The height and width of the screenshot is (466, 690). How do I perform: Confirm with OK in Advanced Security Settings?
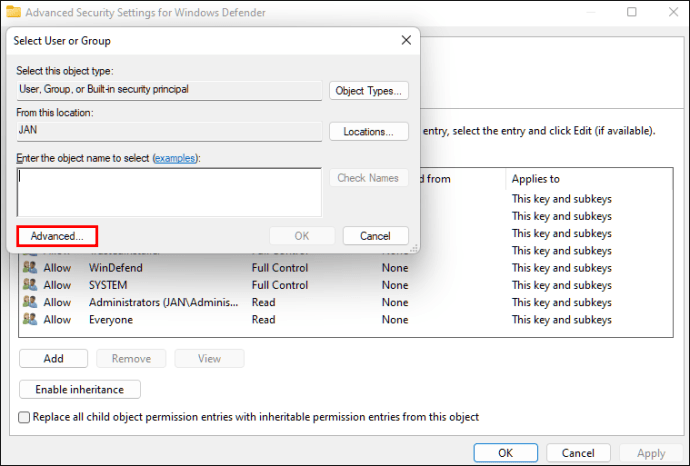coord(506,453)
